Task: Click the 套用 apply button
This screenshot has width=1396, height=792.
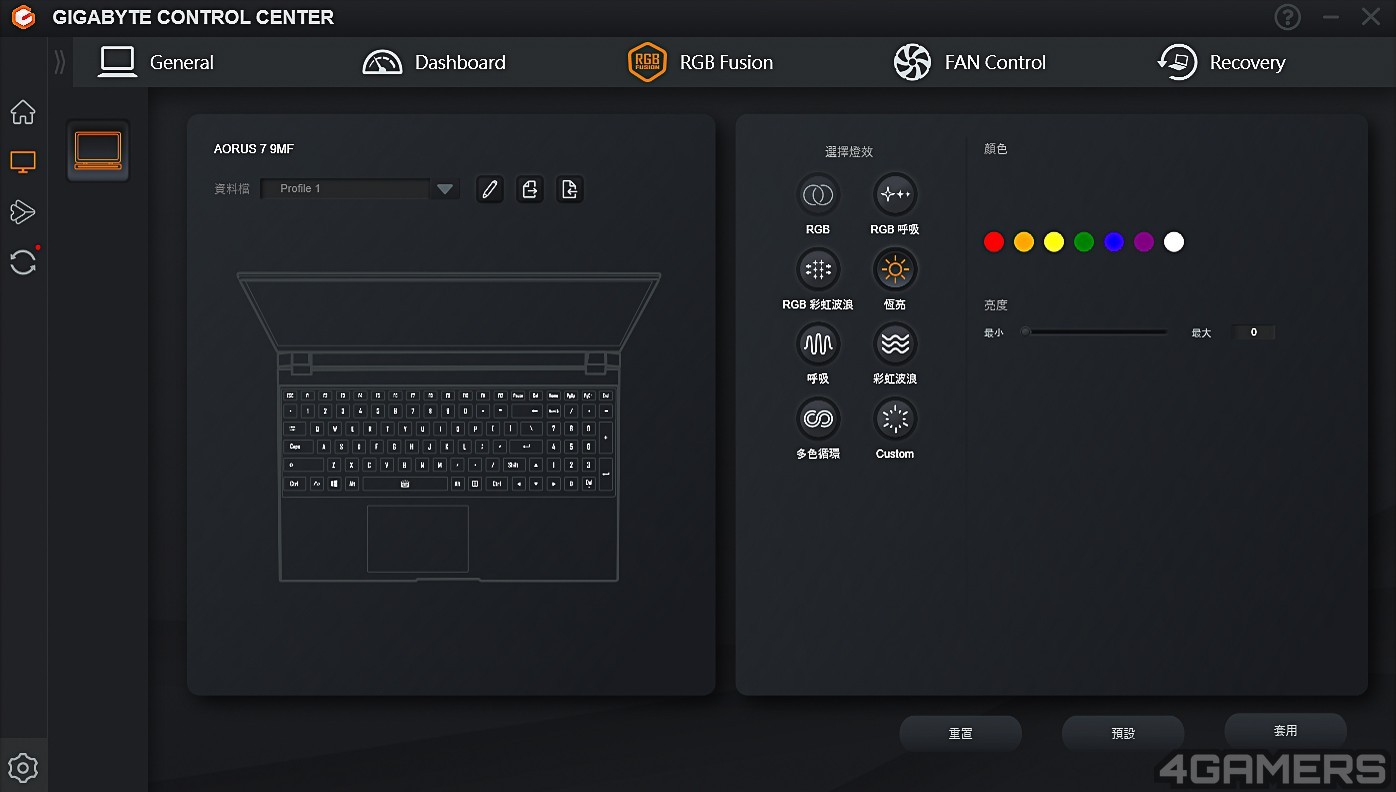Action: click(1286, 731)
